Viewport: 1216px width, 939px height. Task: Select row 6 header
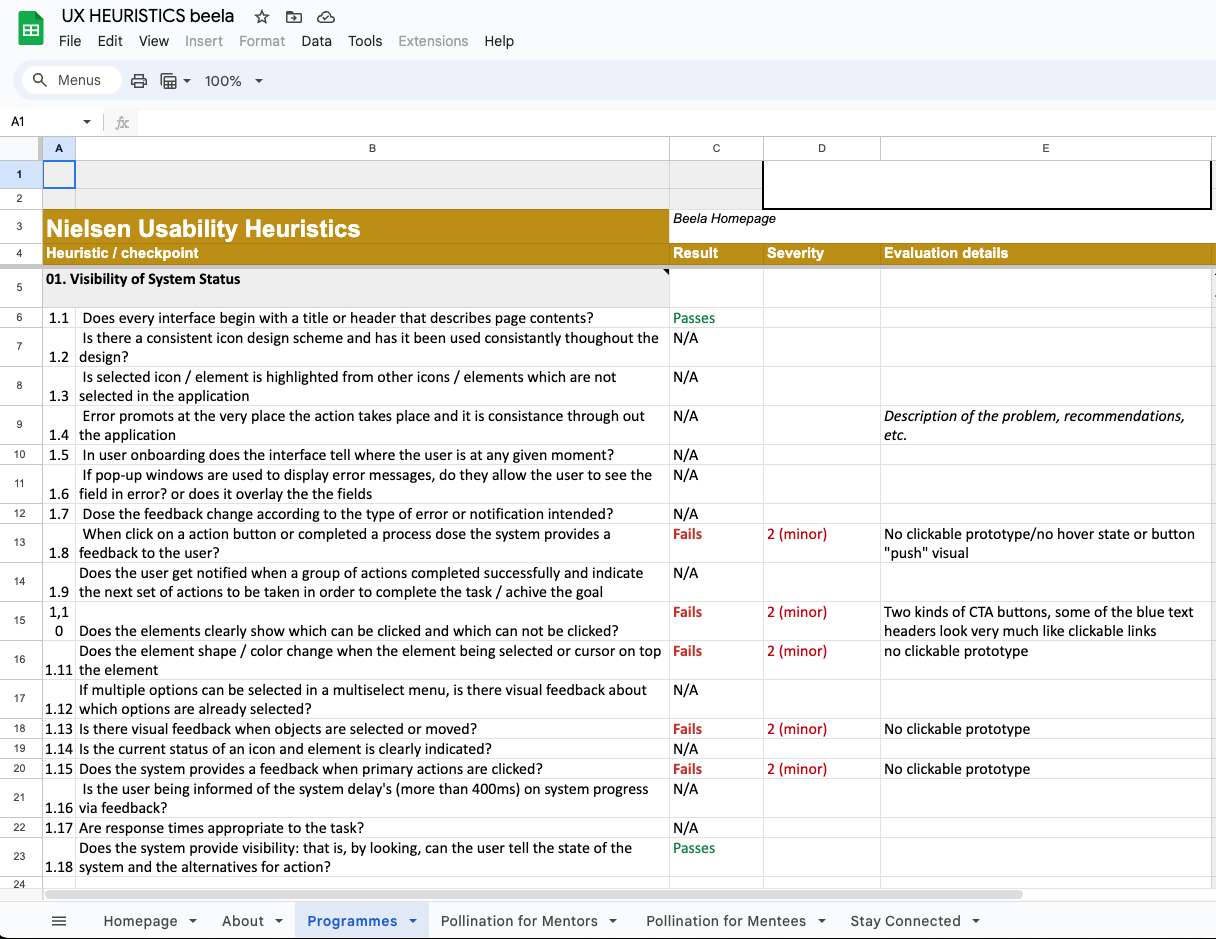click(x=20, y=318)
